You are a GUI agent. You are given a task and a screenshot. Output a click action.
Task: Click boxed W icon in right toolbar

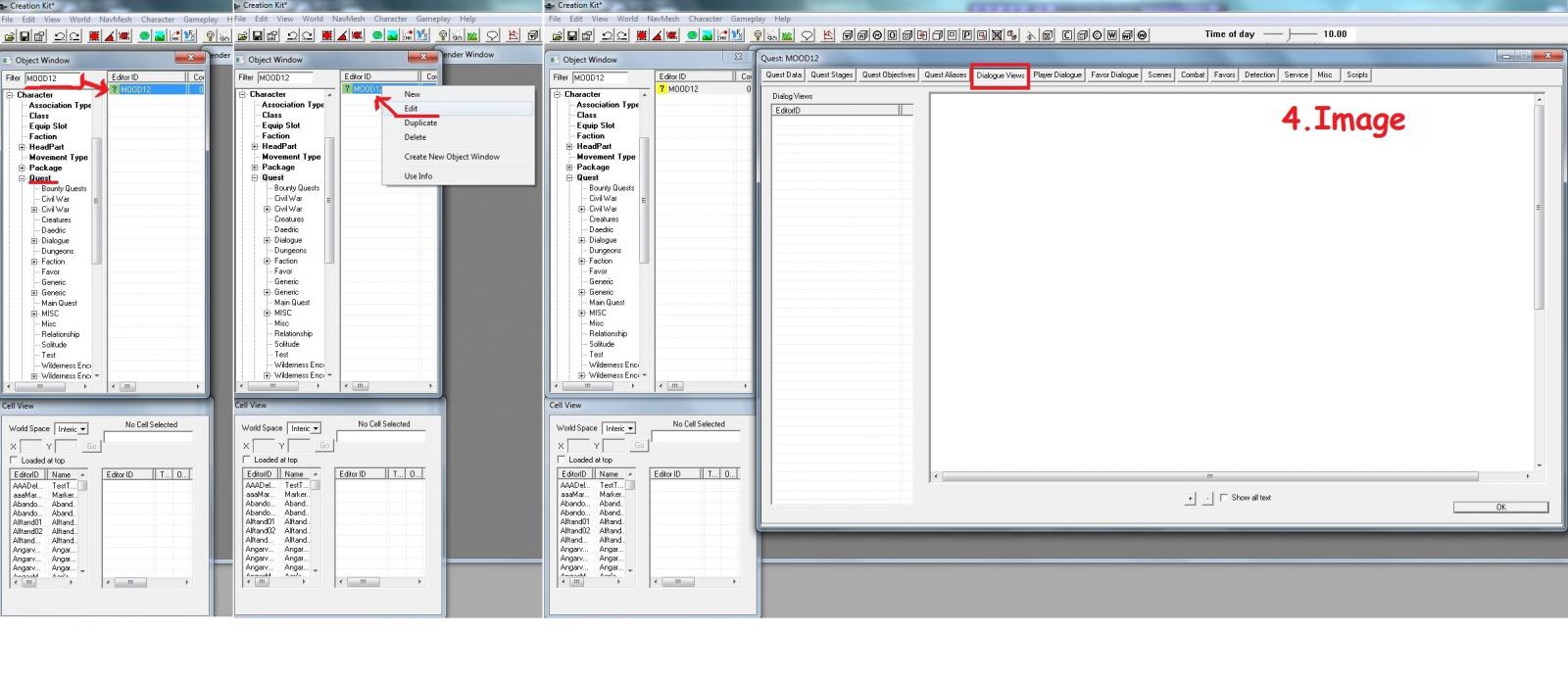coord(1112,35)
